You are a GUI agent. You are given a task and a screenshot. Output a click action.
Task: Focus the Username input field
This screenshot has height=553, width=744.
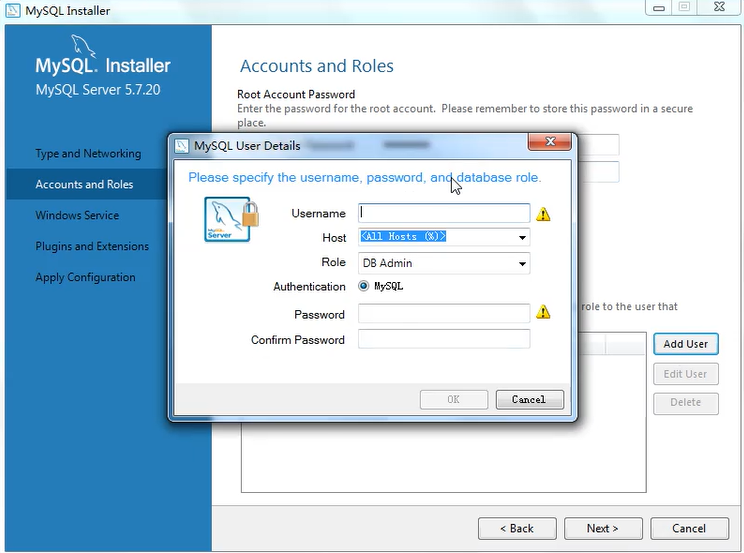point(444,213)
